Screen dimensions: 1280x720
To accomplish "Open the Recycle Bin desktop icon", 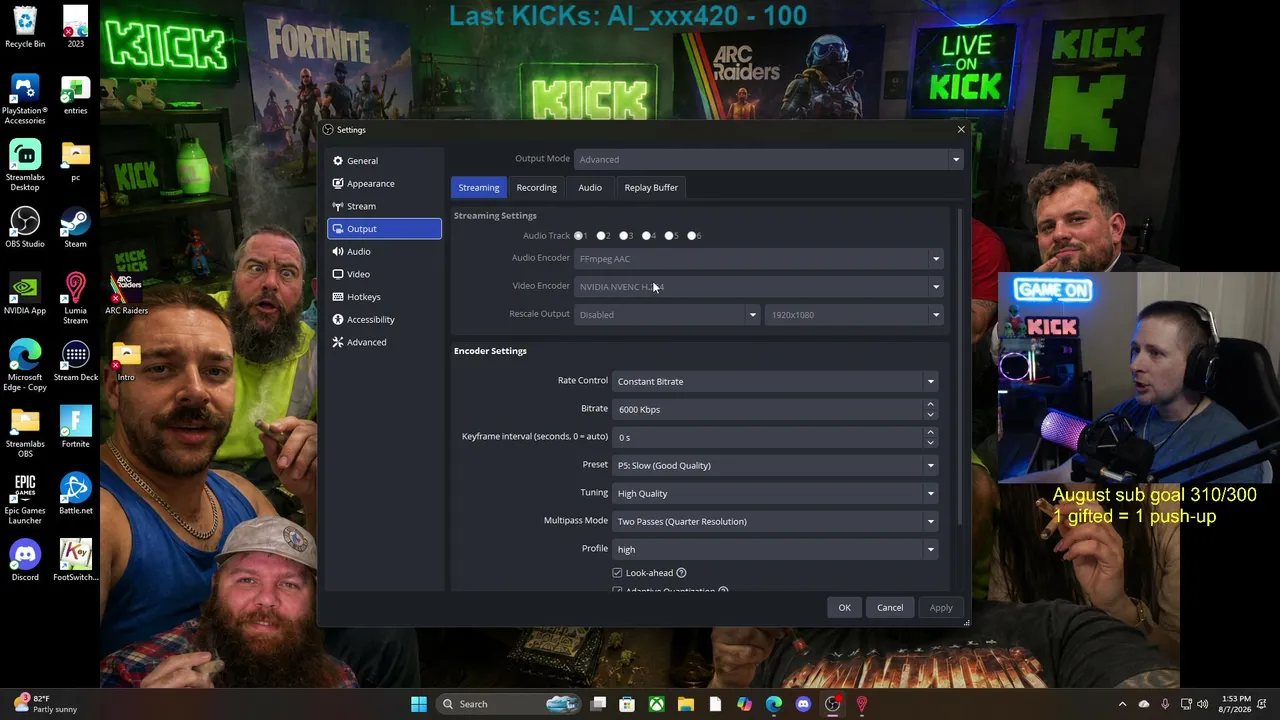I will [x=25, y=27].
